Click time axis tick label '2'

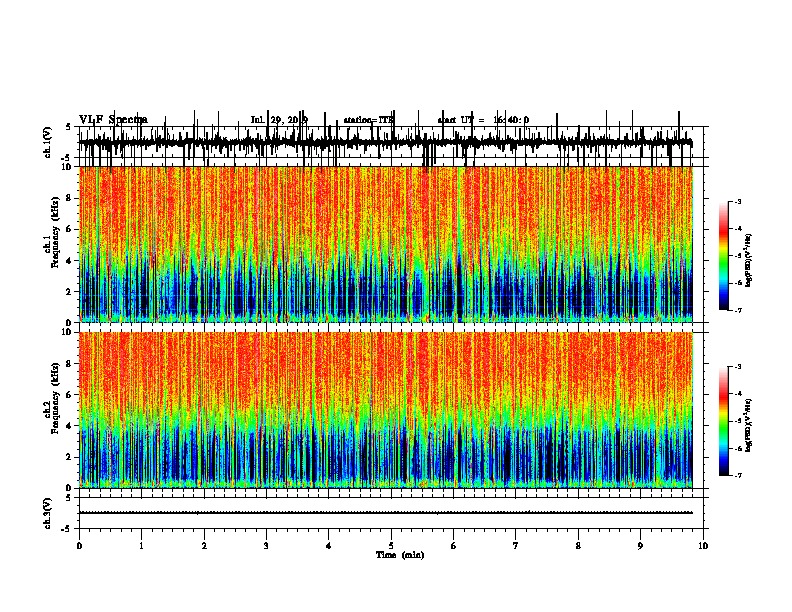pyautogui.click(x=204, y=546)
